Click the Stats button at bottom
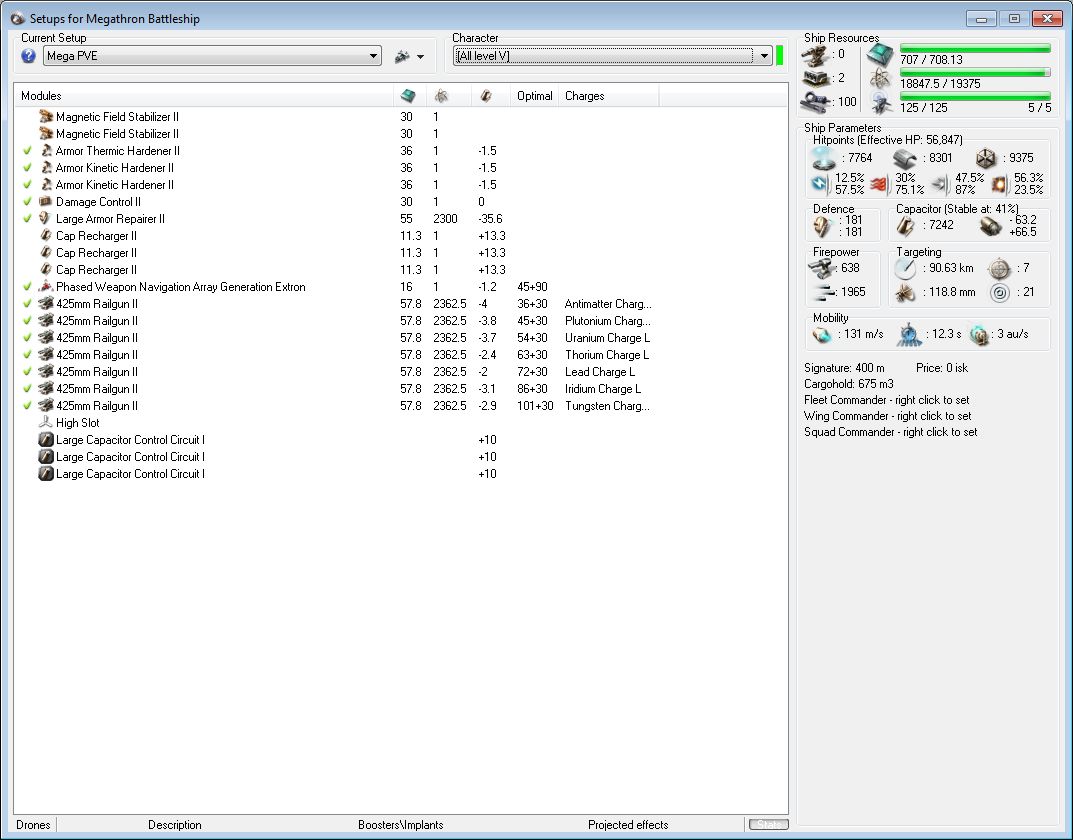1073x840 pixels. 768,825
